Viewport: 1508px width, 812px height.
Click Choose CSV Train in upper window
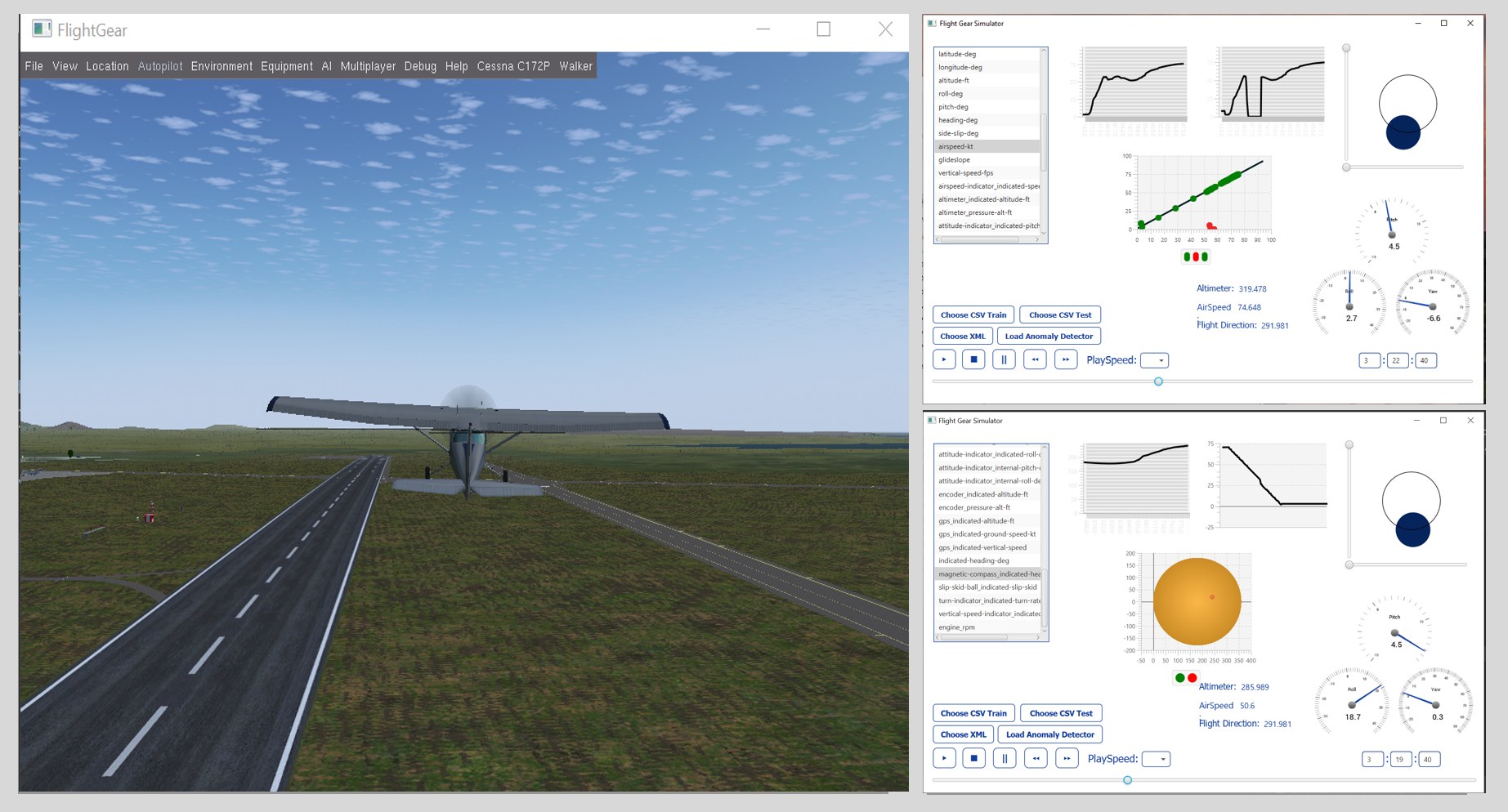973,315
